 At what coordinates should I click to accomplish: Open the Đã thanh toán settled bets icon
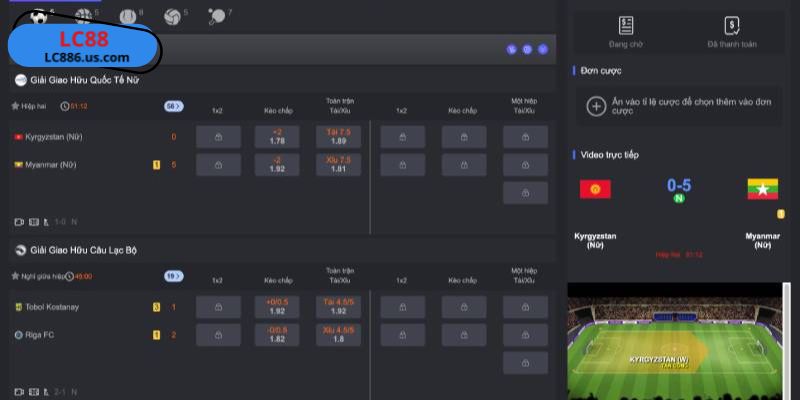732,26
